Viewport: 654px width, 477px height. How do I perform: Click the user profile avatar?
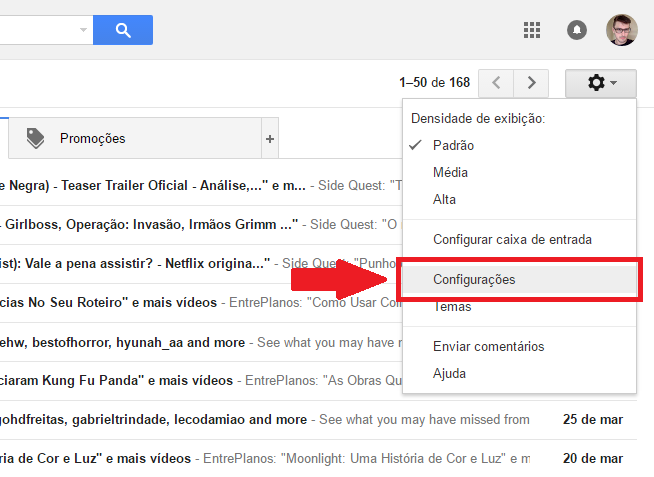pyautogui.click(x=621, y=30)
